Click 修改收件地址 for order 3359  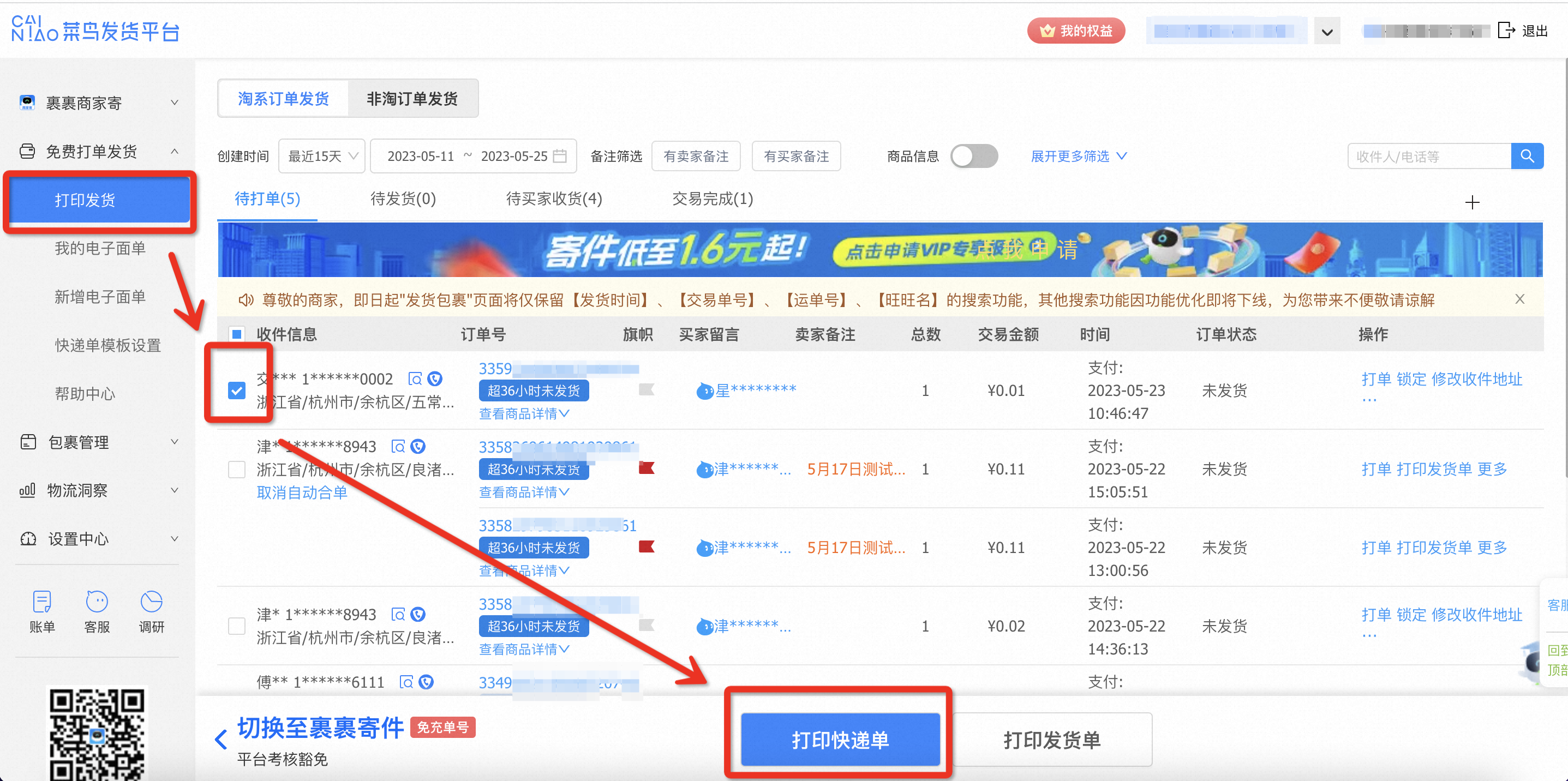tap(1477, 379)
